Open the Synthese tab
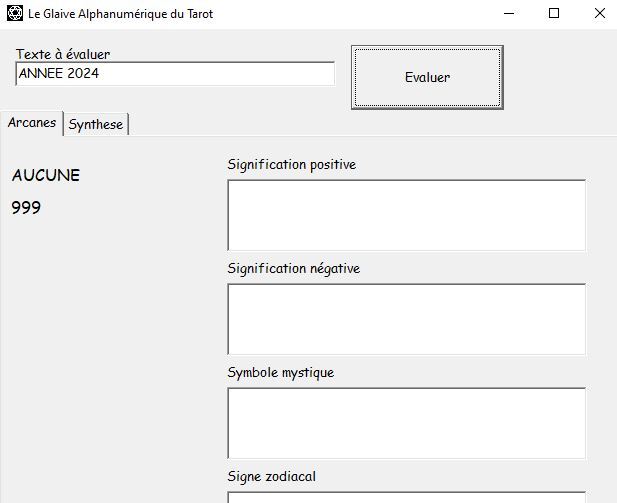 96,124
